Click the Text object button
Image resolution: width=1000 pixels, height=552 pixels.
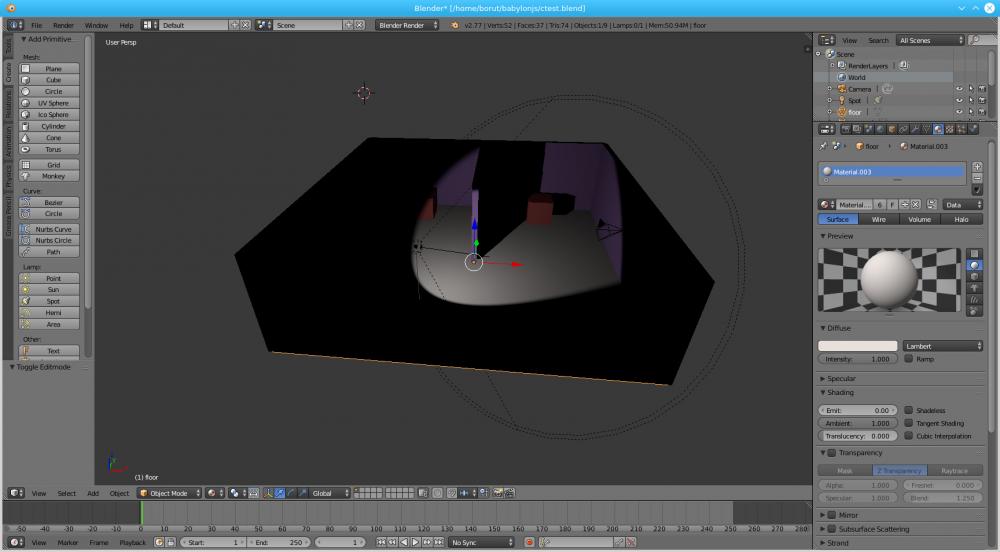click(x=53, y=351)
